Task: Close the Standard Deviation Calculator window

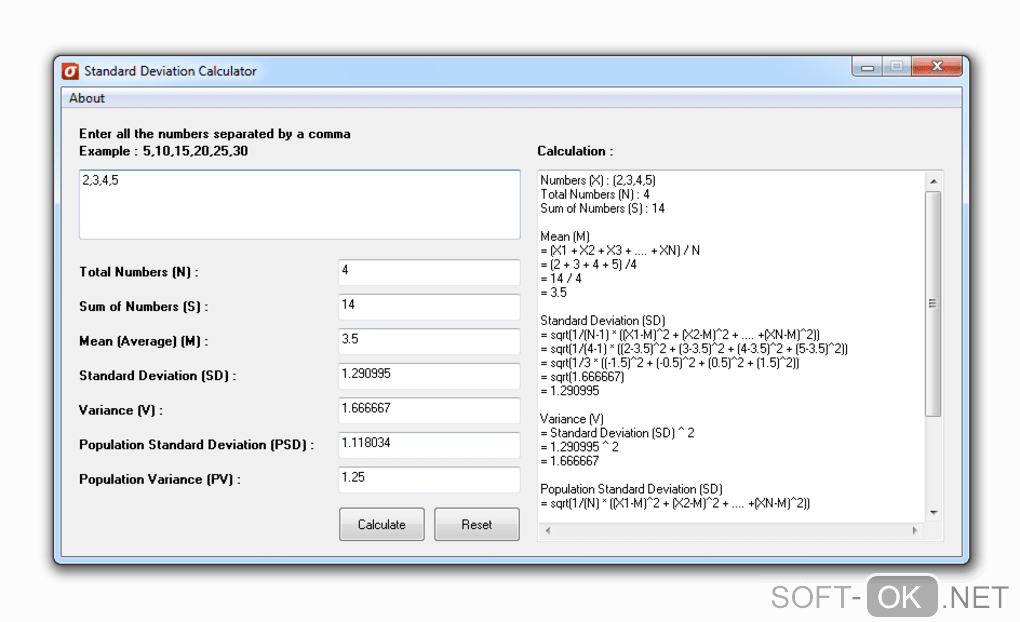Action: 938,68
